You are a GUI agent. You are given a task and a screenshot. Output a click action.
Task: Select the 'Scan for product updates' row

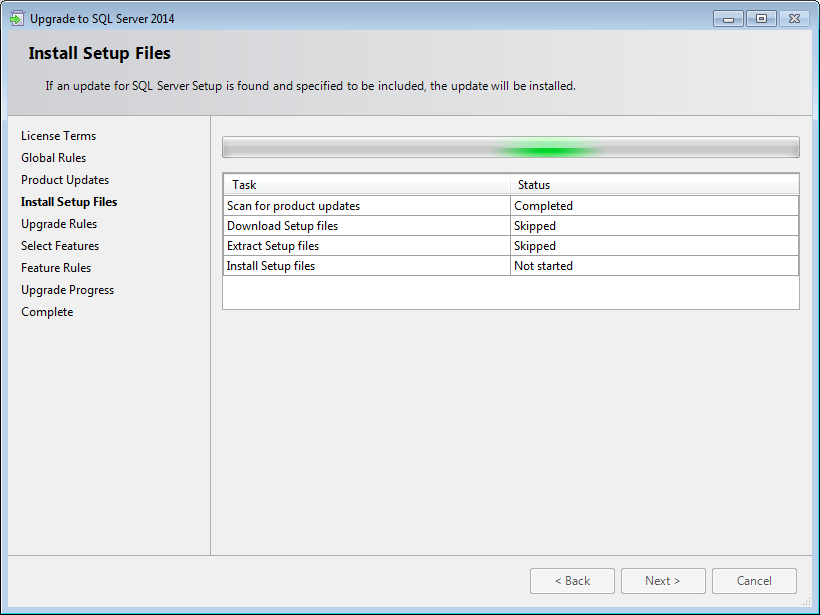click(511, 206)
